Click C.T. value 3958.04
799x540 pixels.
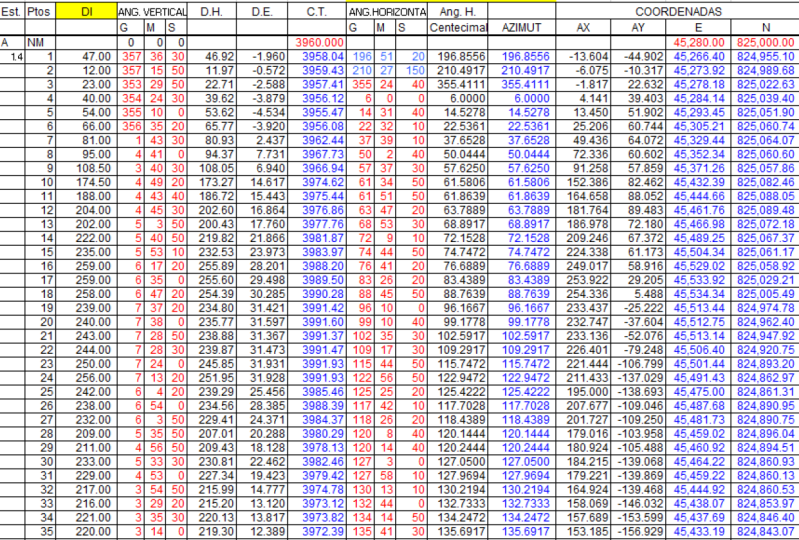323,57
